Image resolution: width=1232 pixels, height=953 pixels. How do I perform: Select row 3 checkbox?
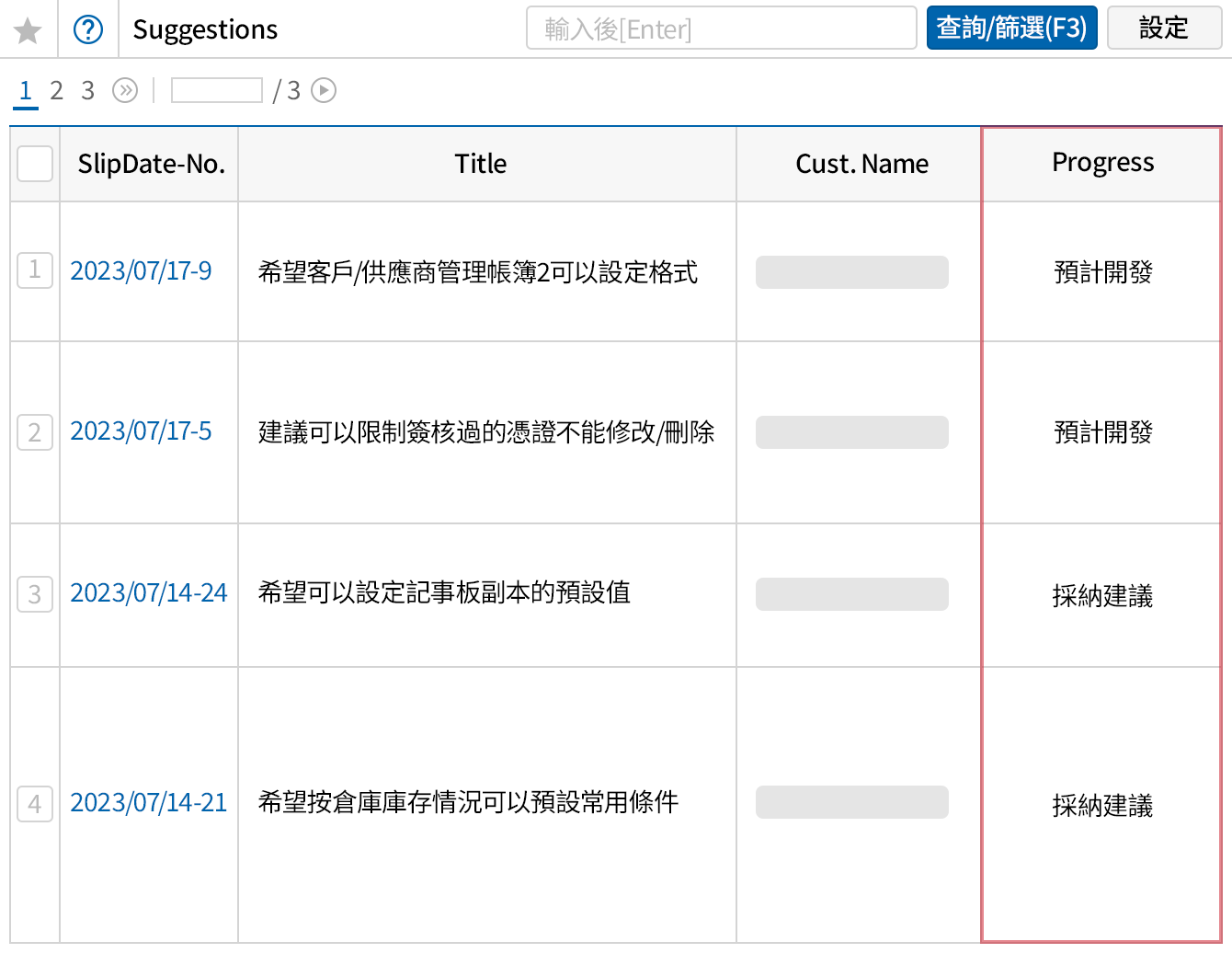tap(35, 594)
